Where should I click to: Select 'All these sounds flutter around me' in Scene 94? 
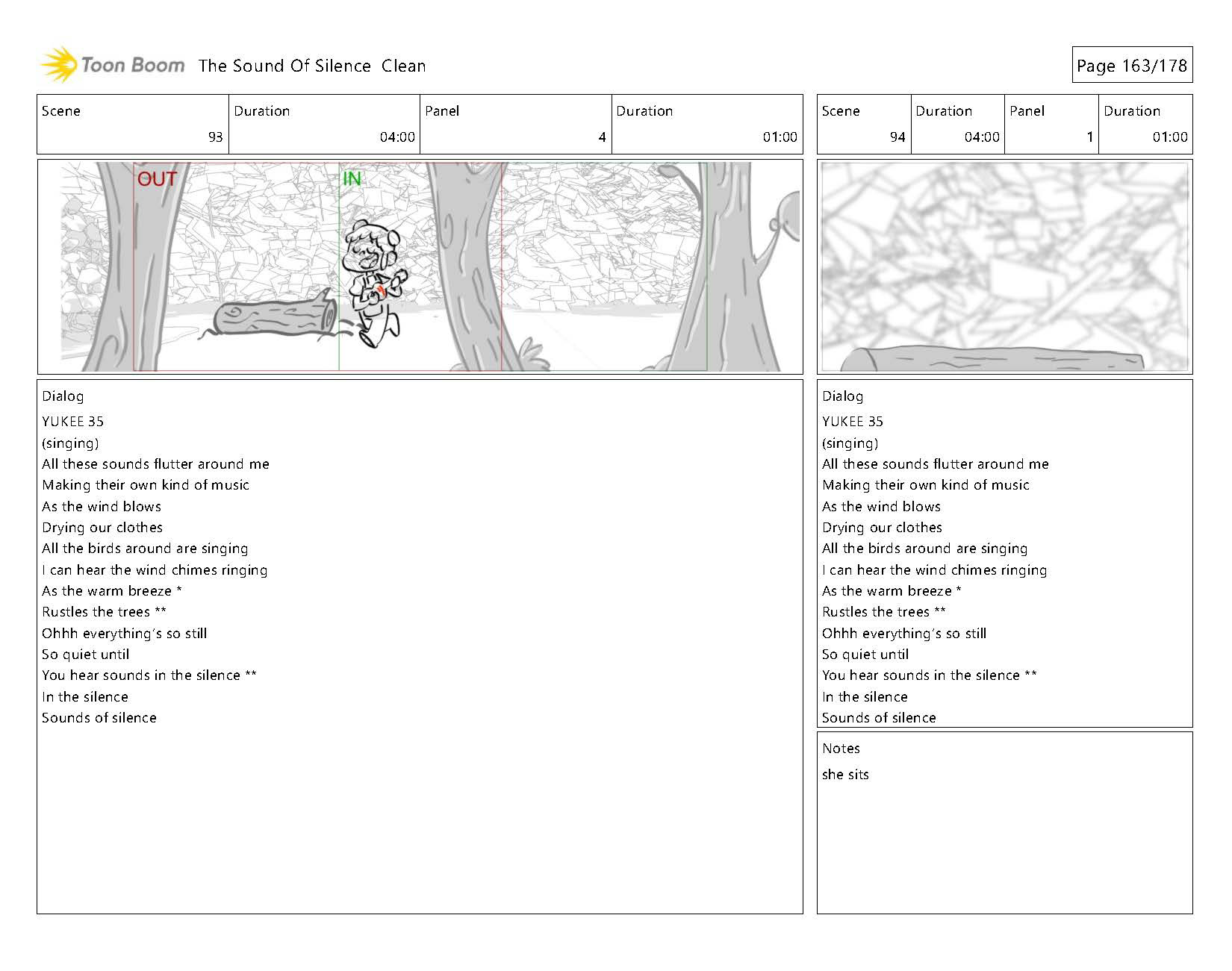(x=936, y=463)
